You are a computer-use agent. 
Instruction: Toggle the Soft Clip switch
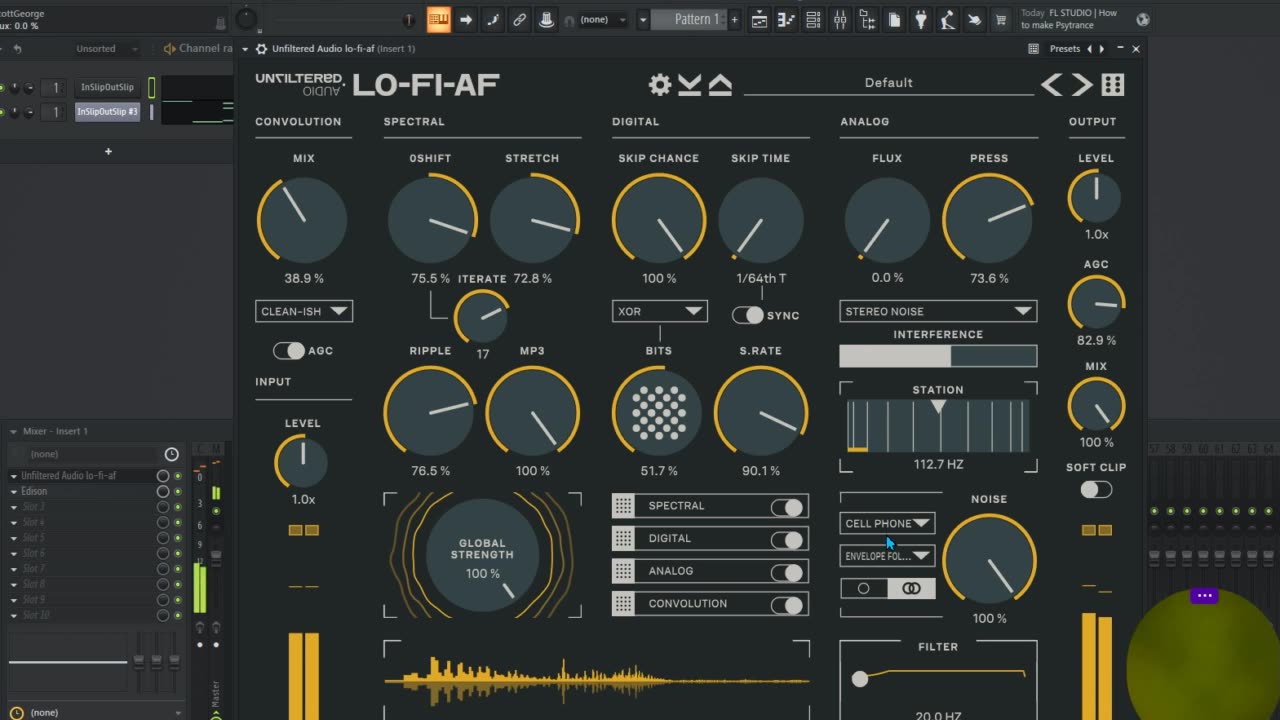click(x=1096, y=489)
